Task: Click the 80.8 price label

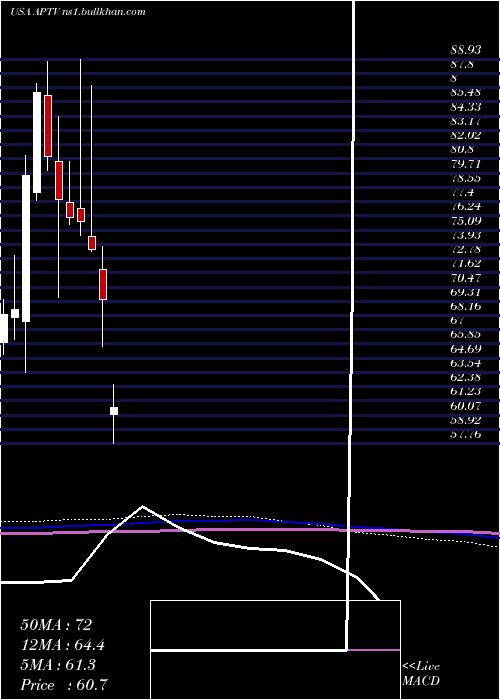Action: (462, 149)
